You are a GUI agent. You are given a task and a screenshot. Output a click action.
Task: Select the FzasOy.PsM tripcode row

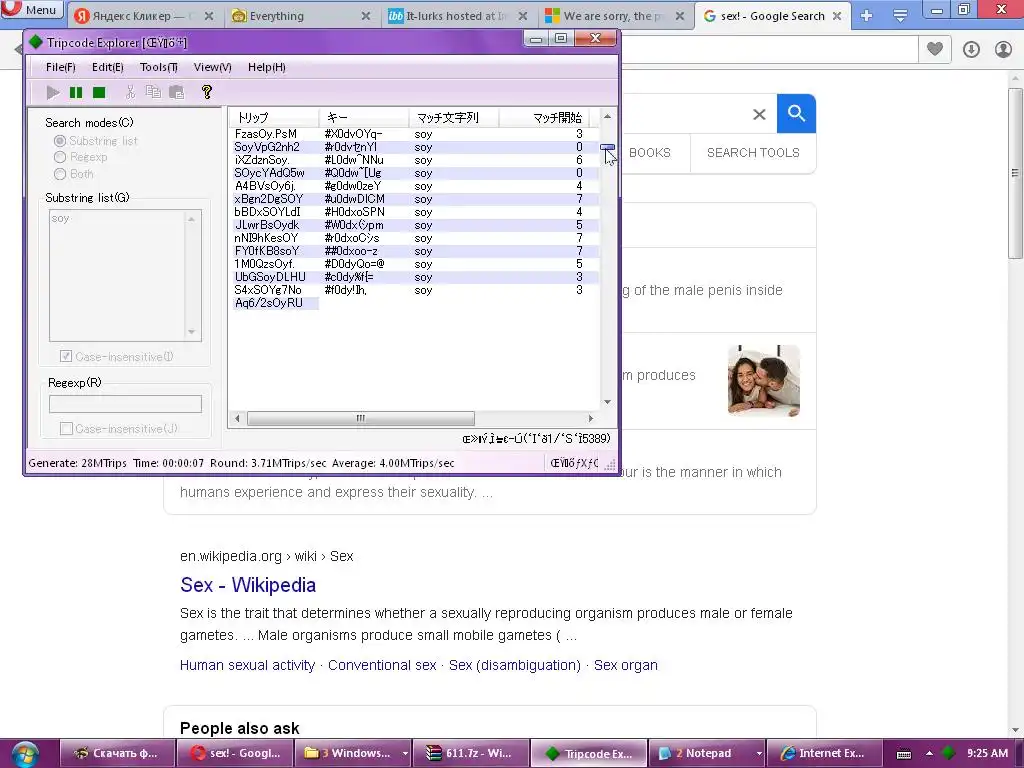click(415, 134)
